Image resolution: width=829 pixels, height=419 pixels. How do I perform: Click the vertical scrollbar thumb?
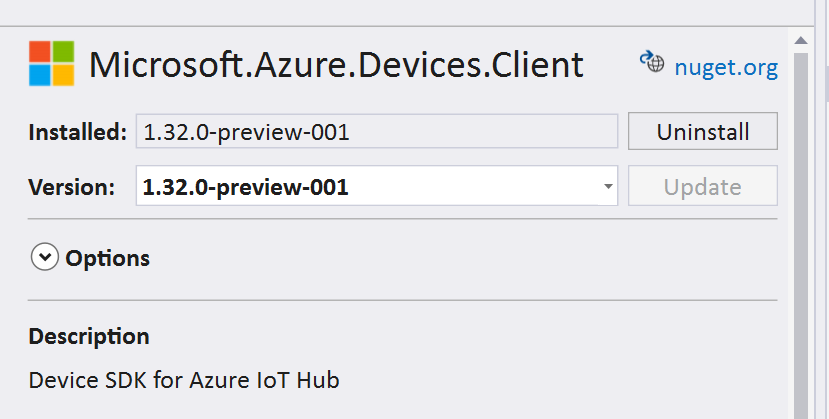[x=800, y=235]
